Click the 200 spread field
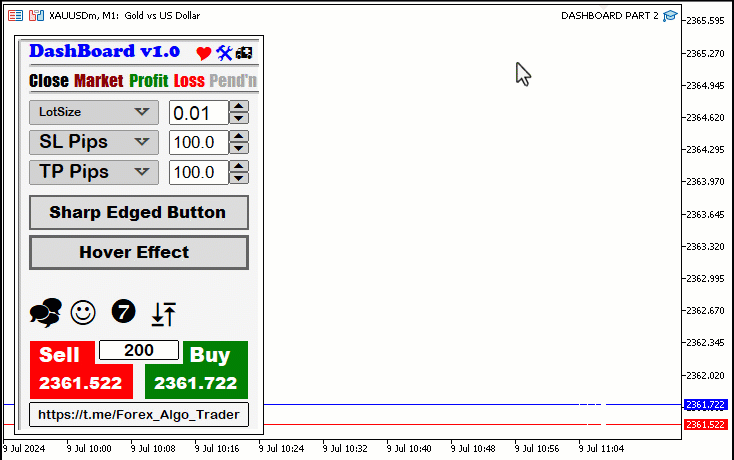This screenshot has height=460, width=734. [x=139, y=350]
